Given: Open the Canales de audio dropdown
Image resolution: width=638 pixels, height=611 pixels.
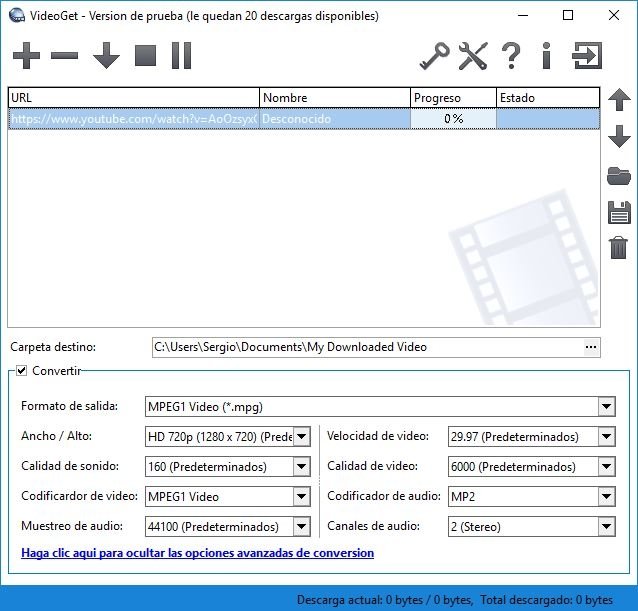Looking at the screenshot, I should click(606, 526).
